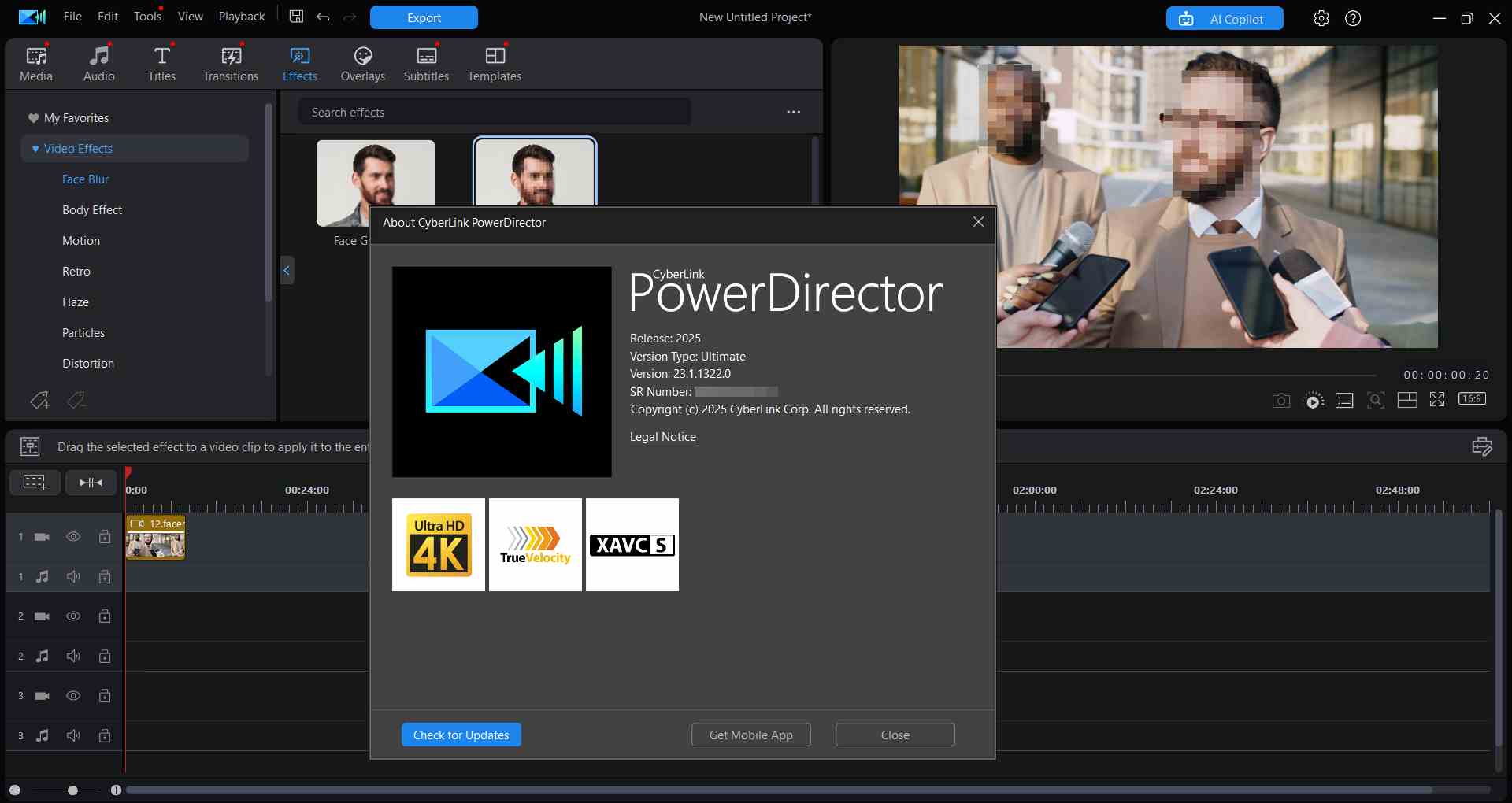Toggle visibility of video track 2
1512x803 pixels.
tap(73, 616)
